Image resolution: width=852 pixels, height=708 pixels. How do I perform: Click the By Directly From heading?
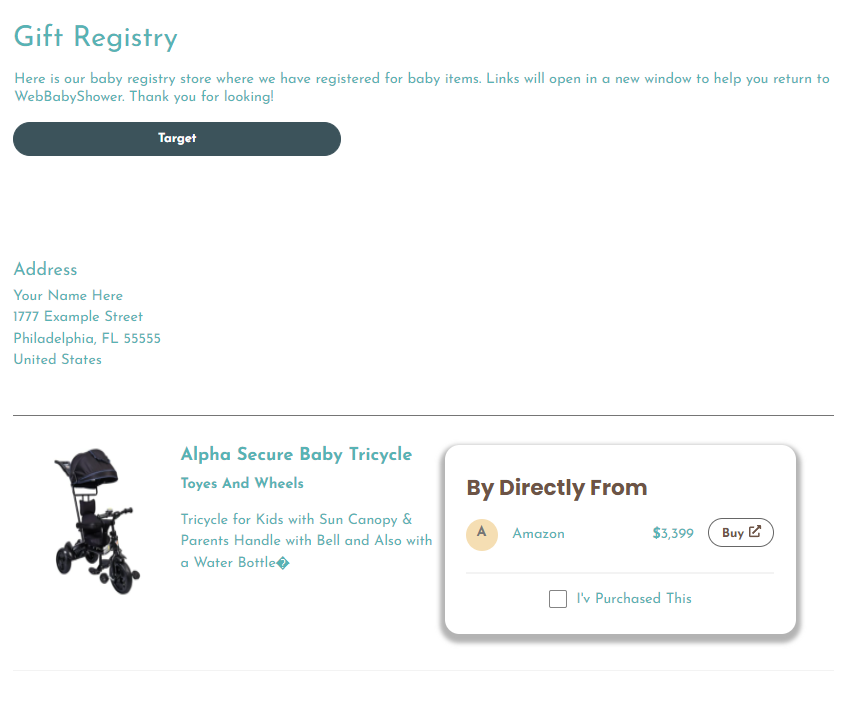tap(556, 488)
